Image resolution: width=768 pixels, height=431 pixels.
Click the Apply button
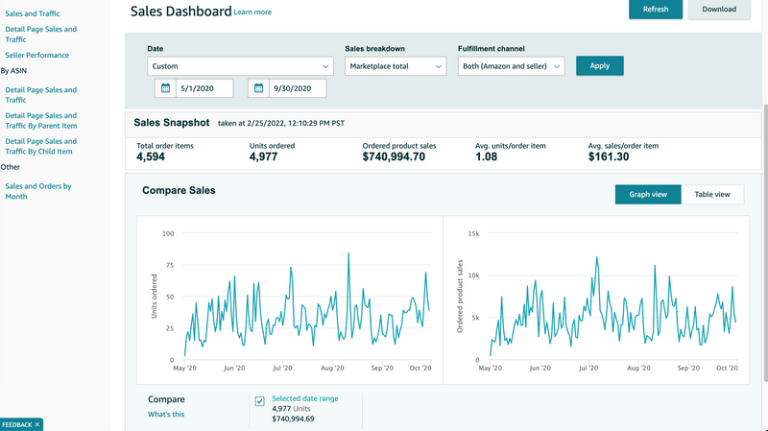(x=599, y=66)
